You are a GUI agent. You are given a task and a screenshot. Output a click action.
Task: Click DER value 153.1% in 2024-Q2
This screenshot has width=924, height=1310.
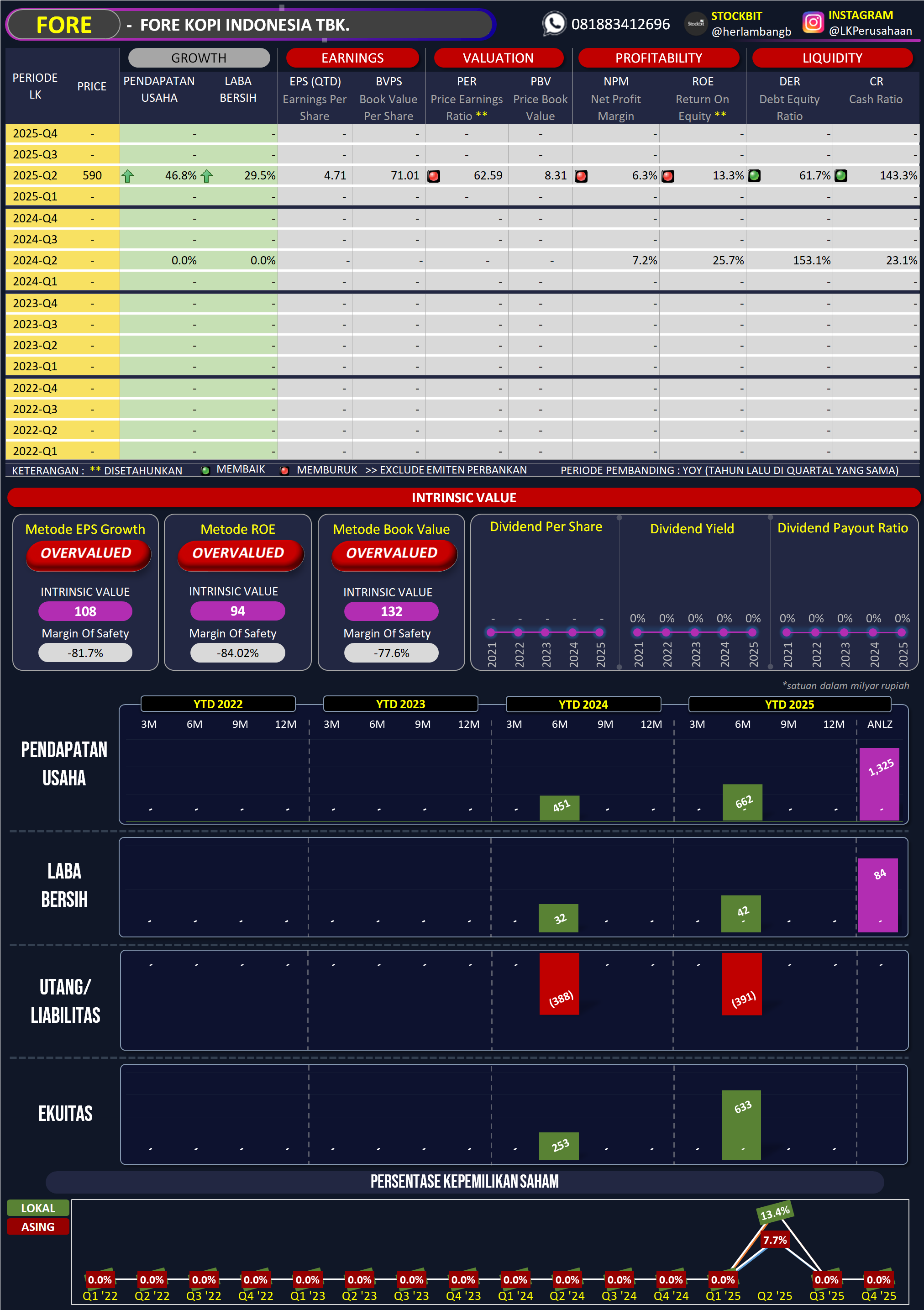pyautogui.click(x=811, y=260)
